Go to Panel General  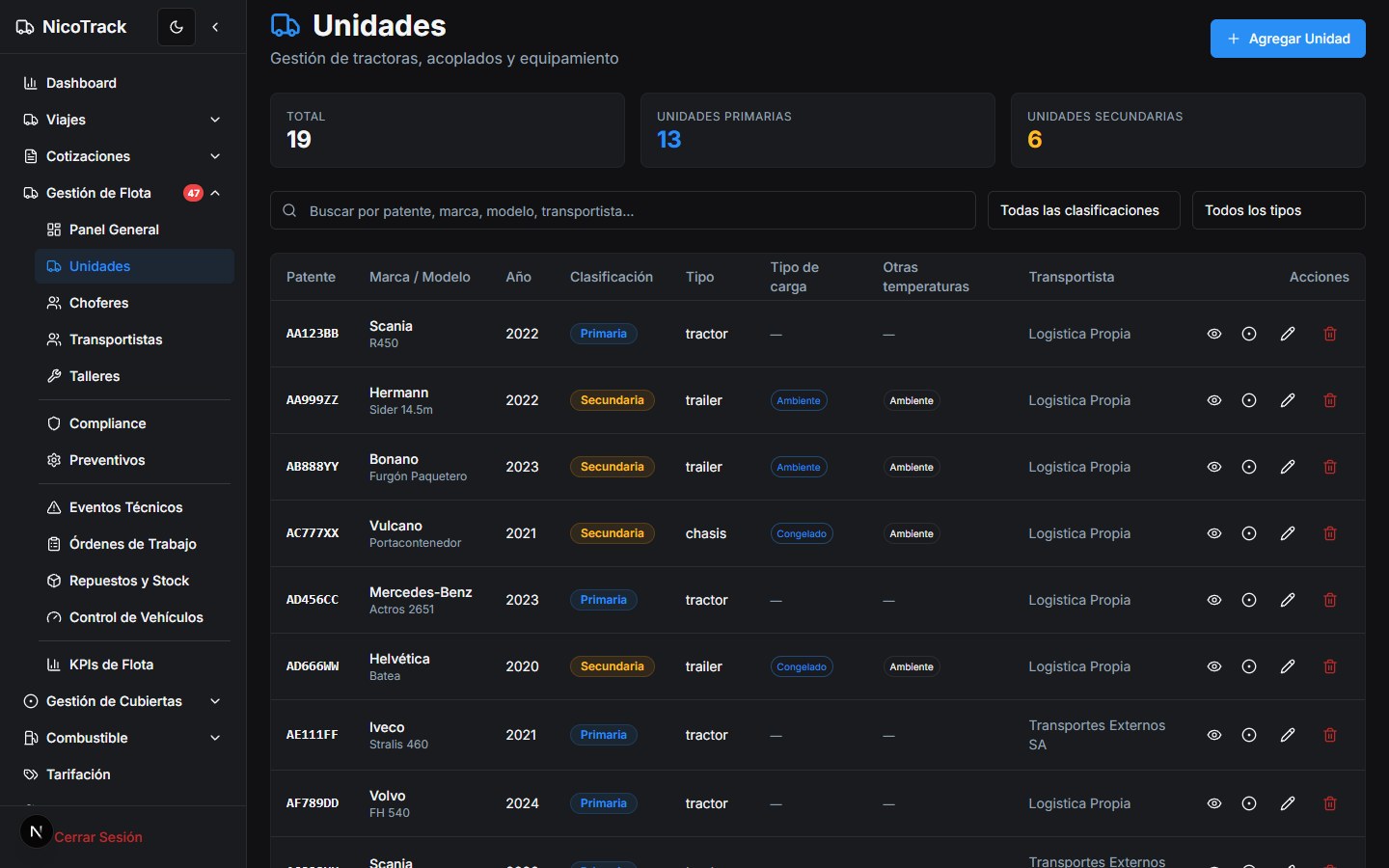(x=134, y=230)
